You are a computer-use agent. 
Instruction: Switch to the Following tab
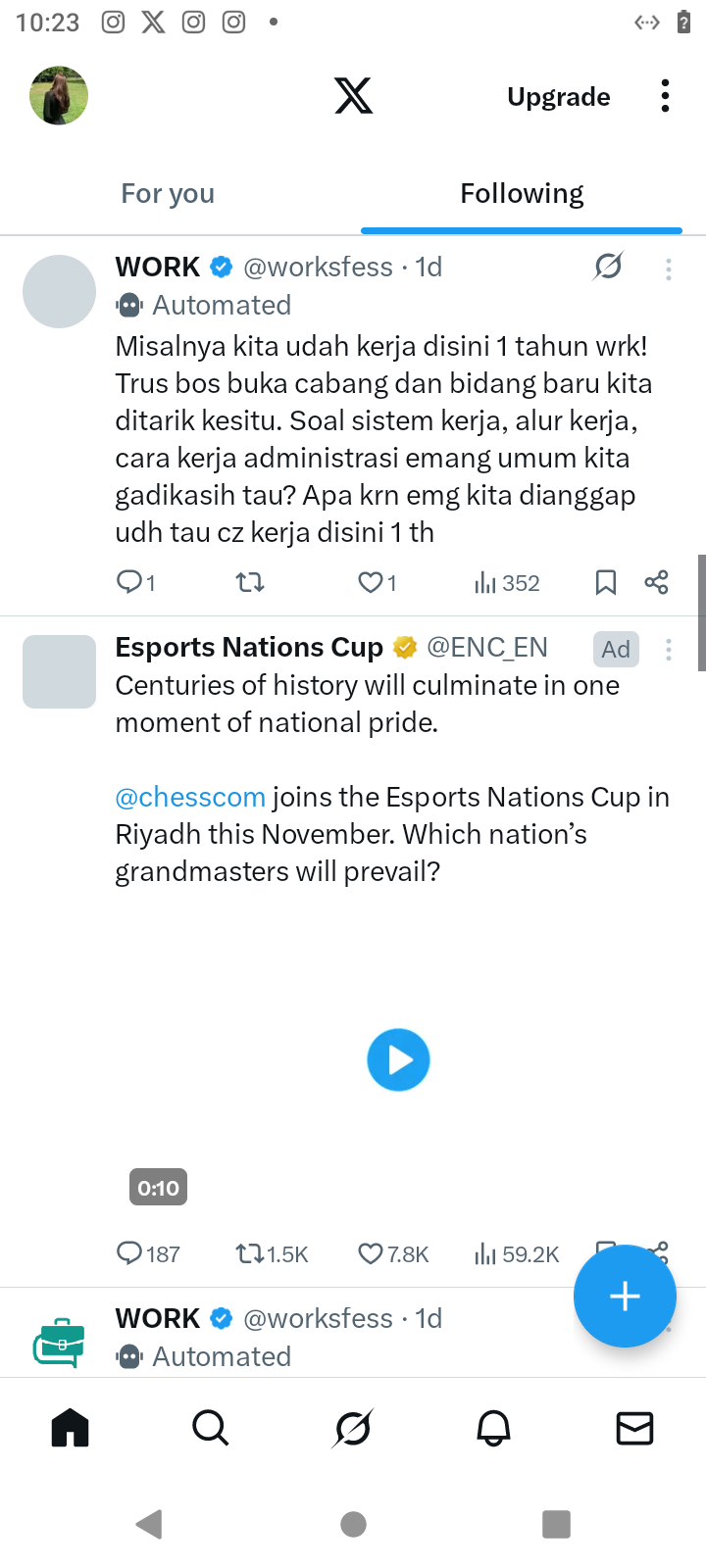coord(522,194)
